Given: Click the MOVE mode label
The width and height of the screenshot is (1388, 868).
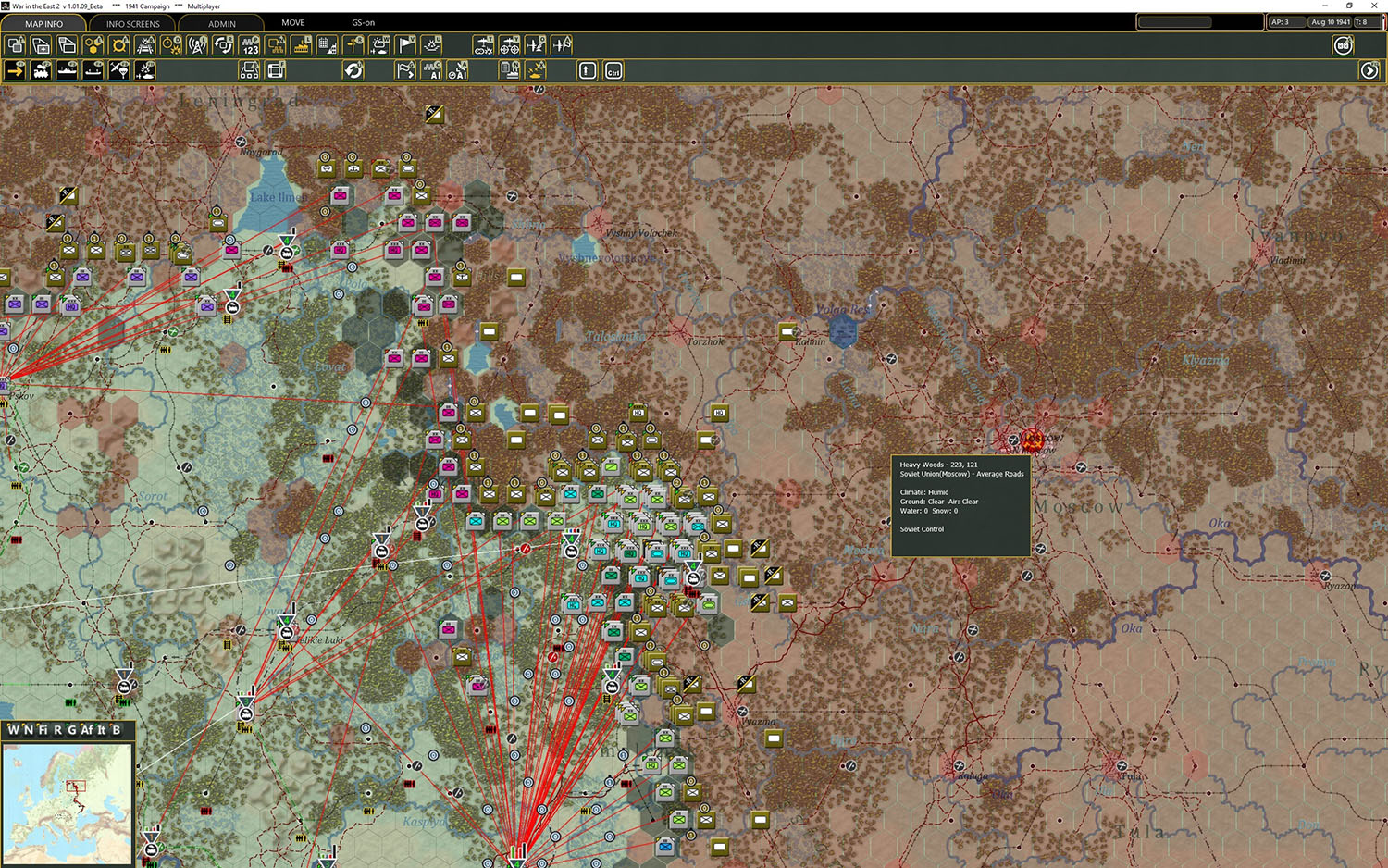Looking at the screenshot, I should pyautogui.click(x=292, y=22).
